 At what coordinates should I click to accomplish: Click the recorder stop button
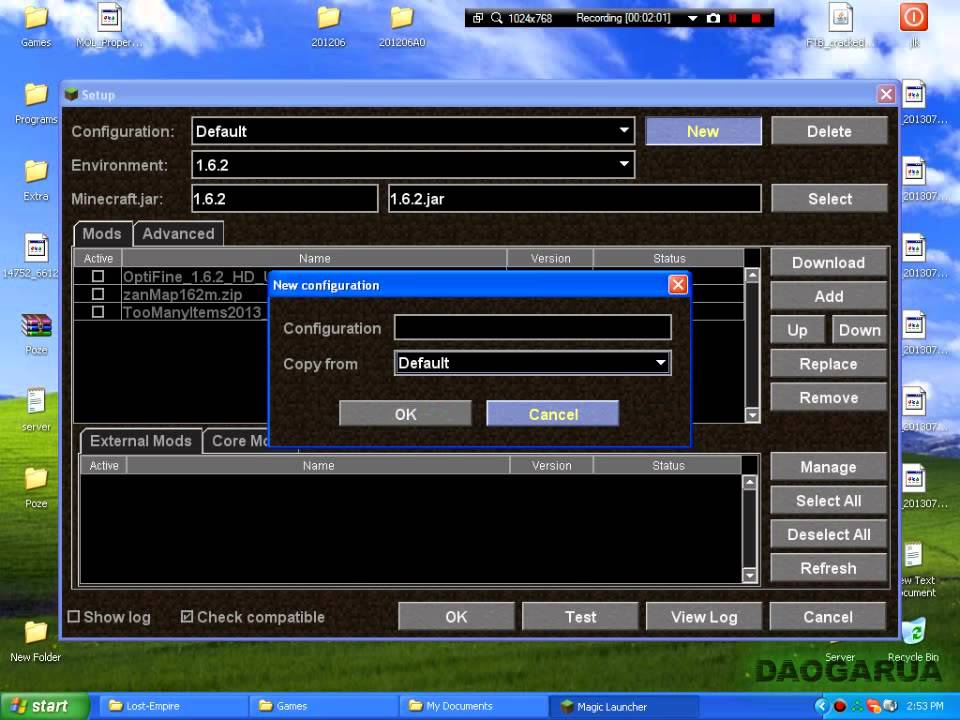point(756,18)
